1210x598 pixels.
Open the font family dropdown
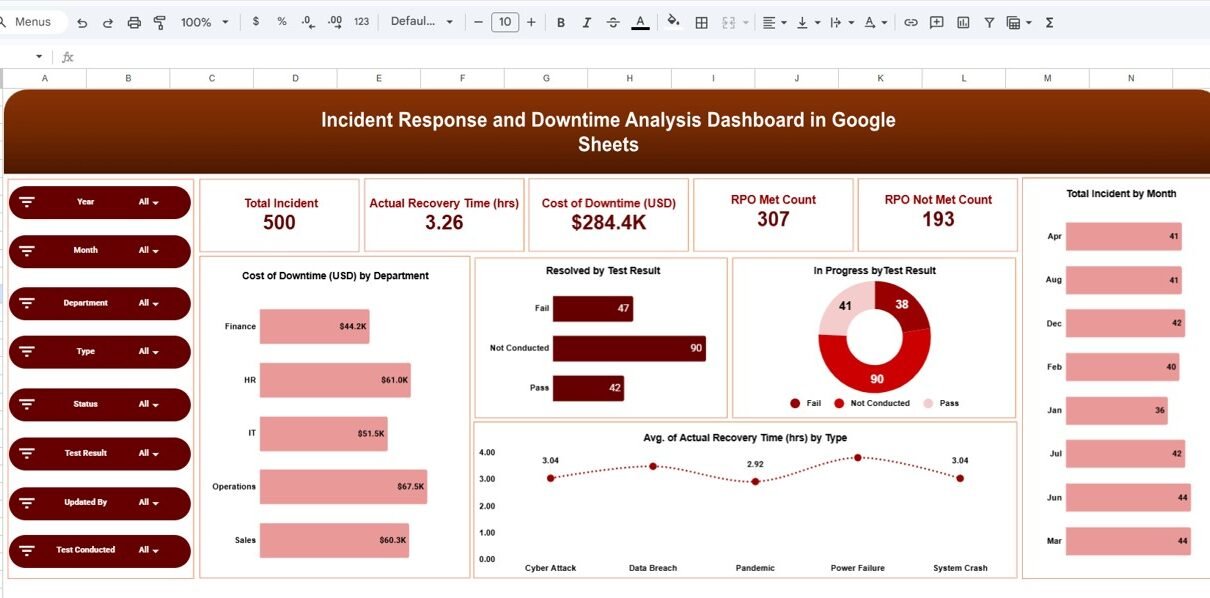point(421,22)
